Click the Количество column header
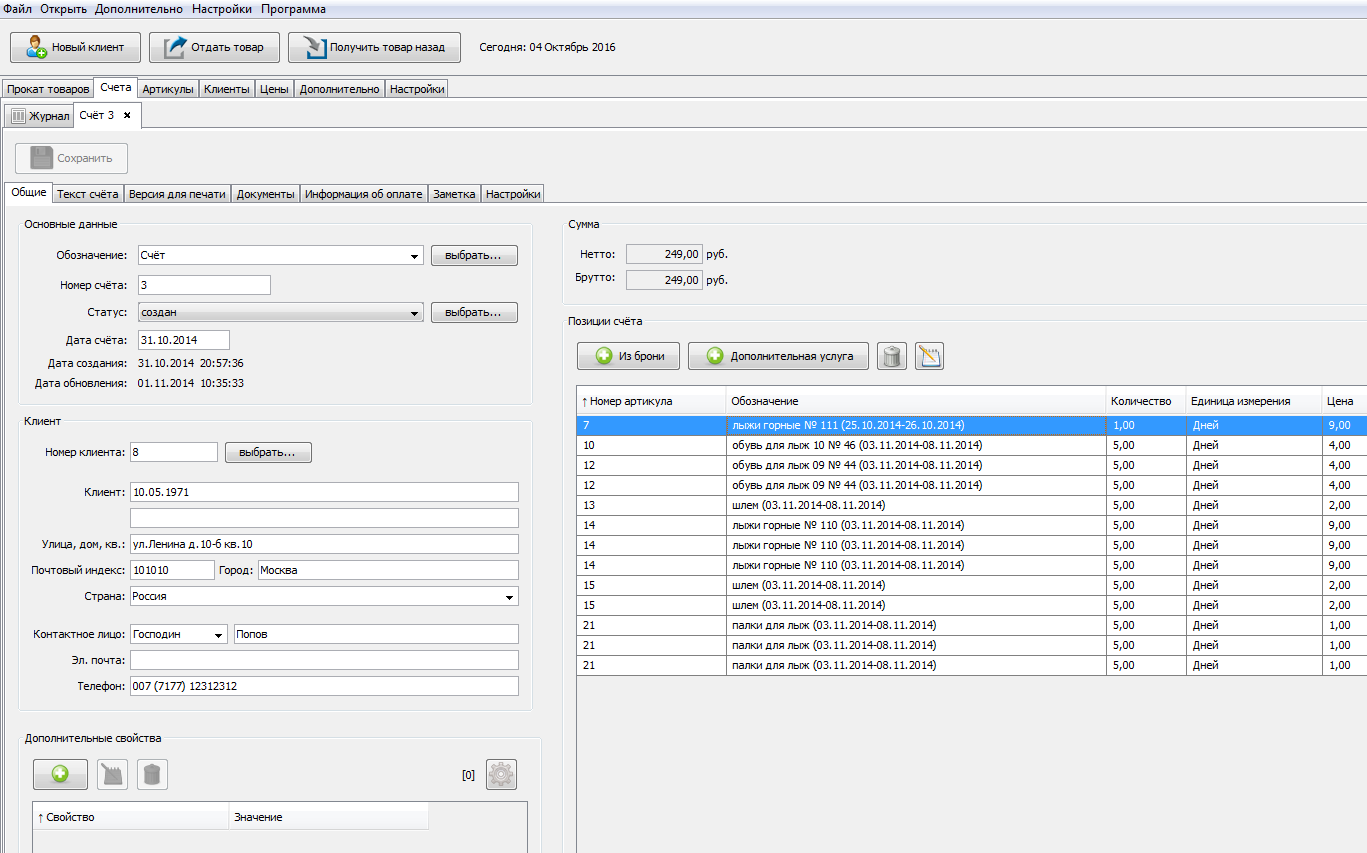This screenshot has width=1367, height=853. point(1146,401)
